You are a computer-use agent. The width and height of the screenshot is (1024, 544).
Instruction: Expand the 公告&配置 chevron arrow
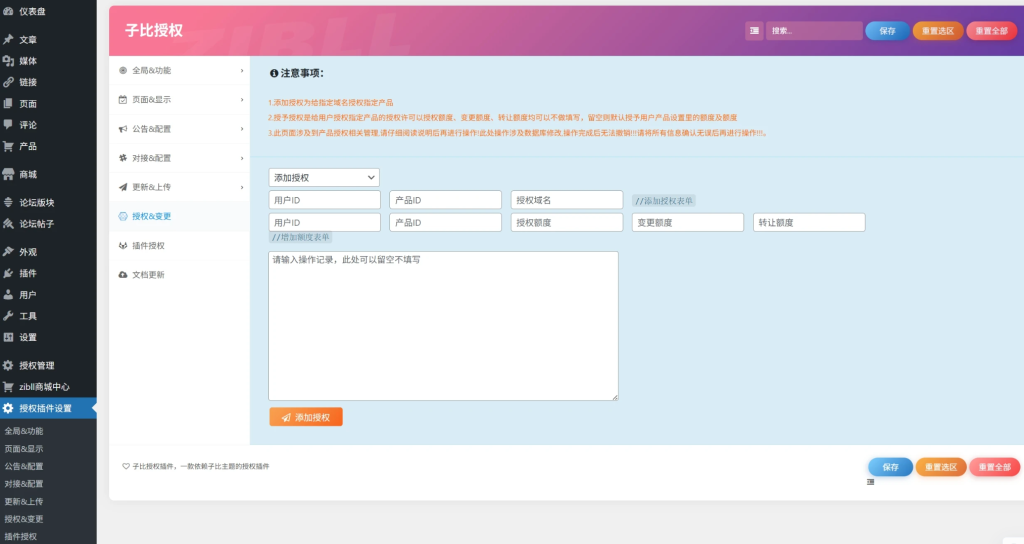click(x=242, y=129)
